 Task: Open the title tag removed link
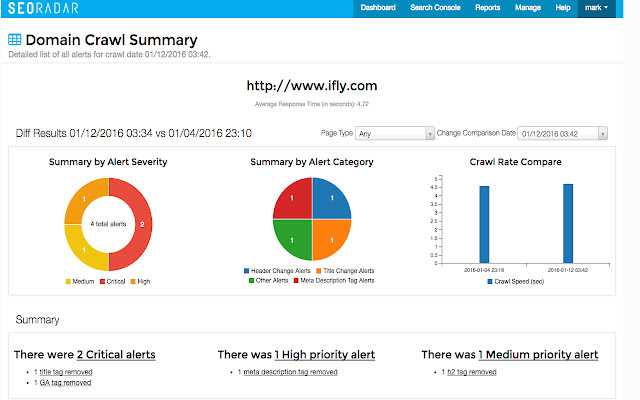click(66, 372)
